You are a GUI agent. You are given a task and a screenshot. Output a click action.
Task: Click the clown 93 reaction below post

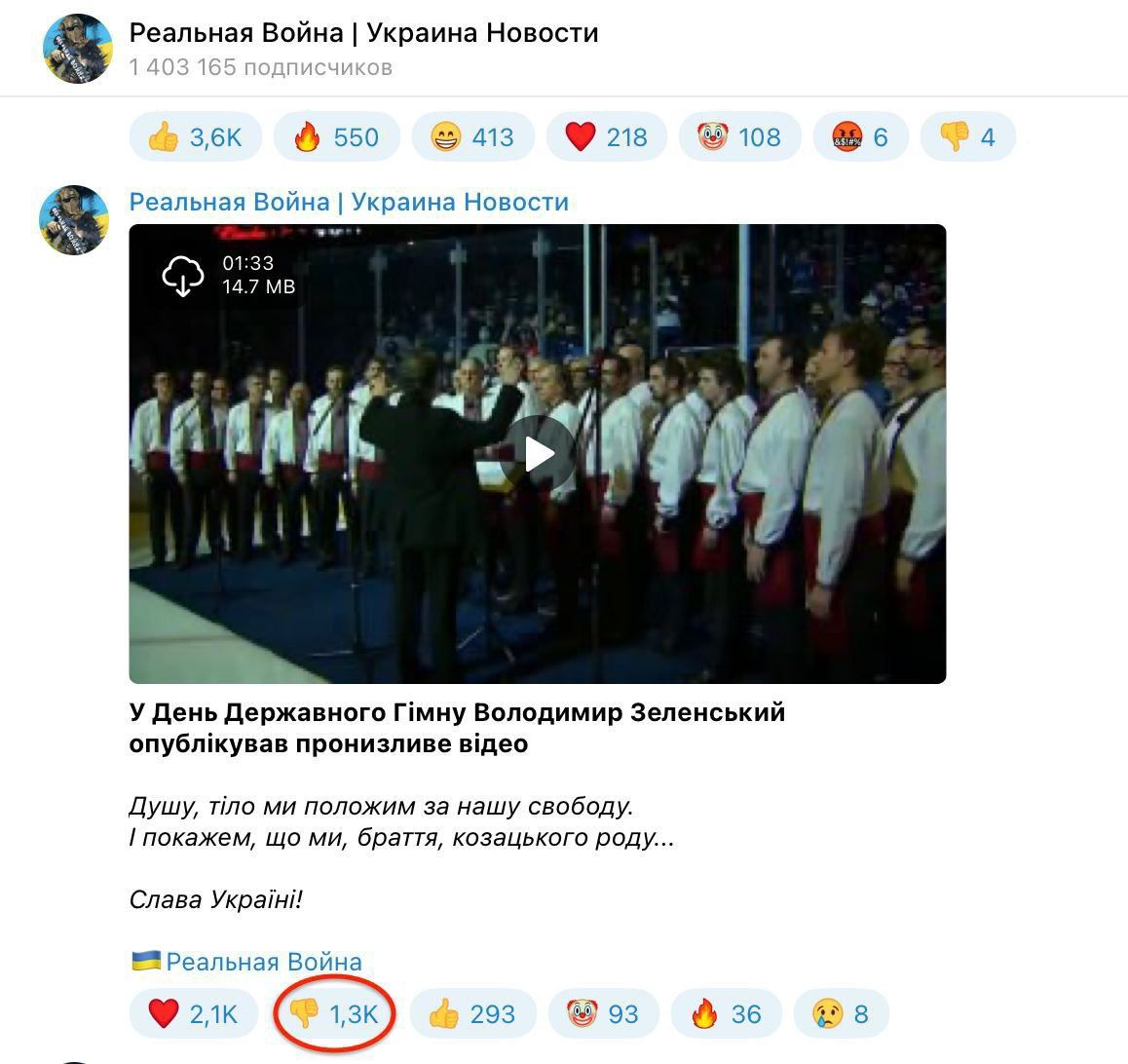pyautogui.click(x=603, y=1013)
